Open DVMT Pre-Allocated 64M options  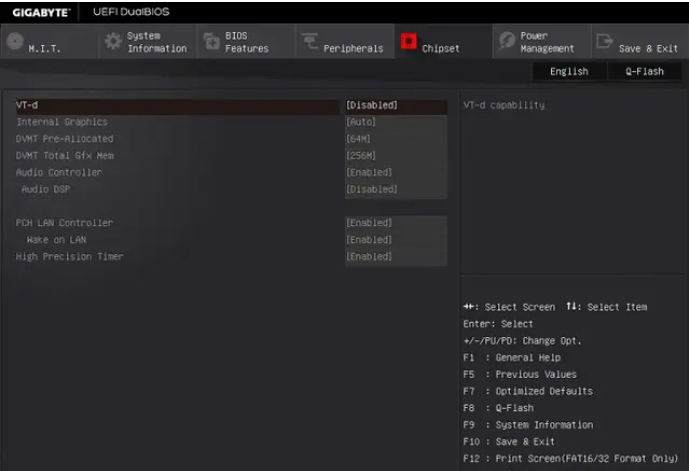(x=358, y=139)
